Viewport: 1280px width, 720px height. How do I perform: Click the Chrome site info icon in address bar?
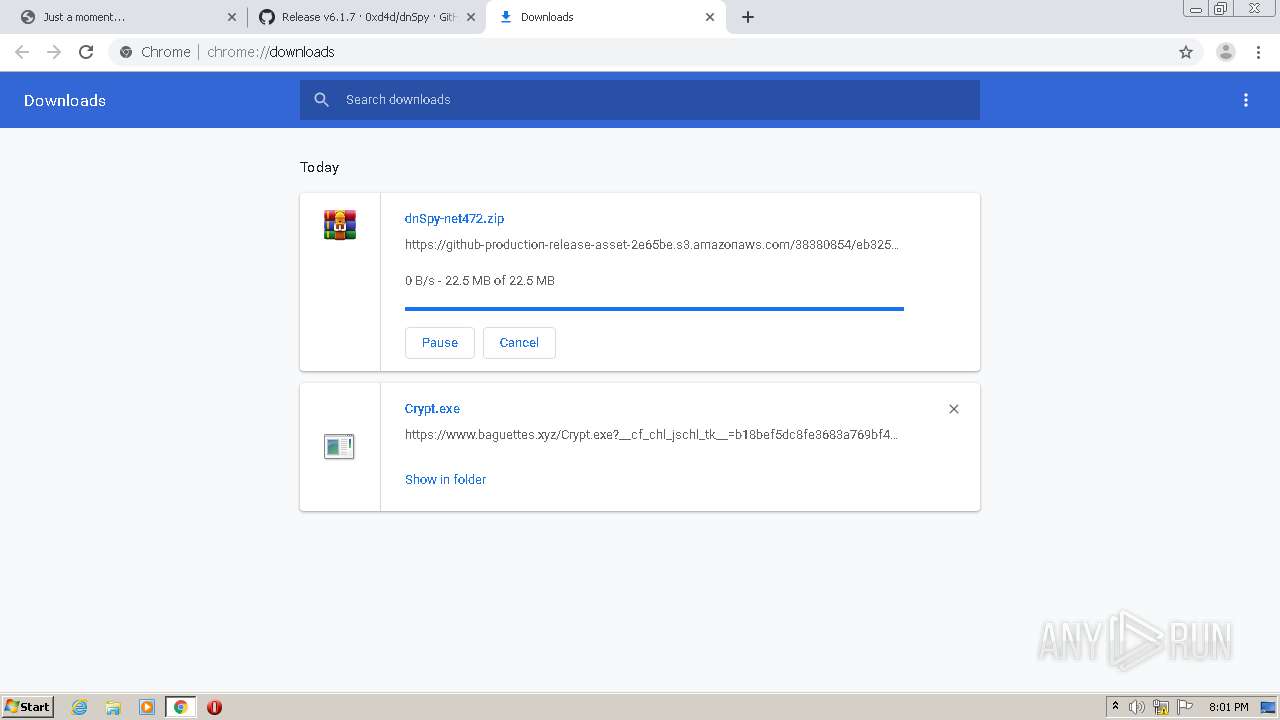126,52
